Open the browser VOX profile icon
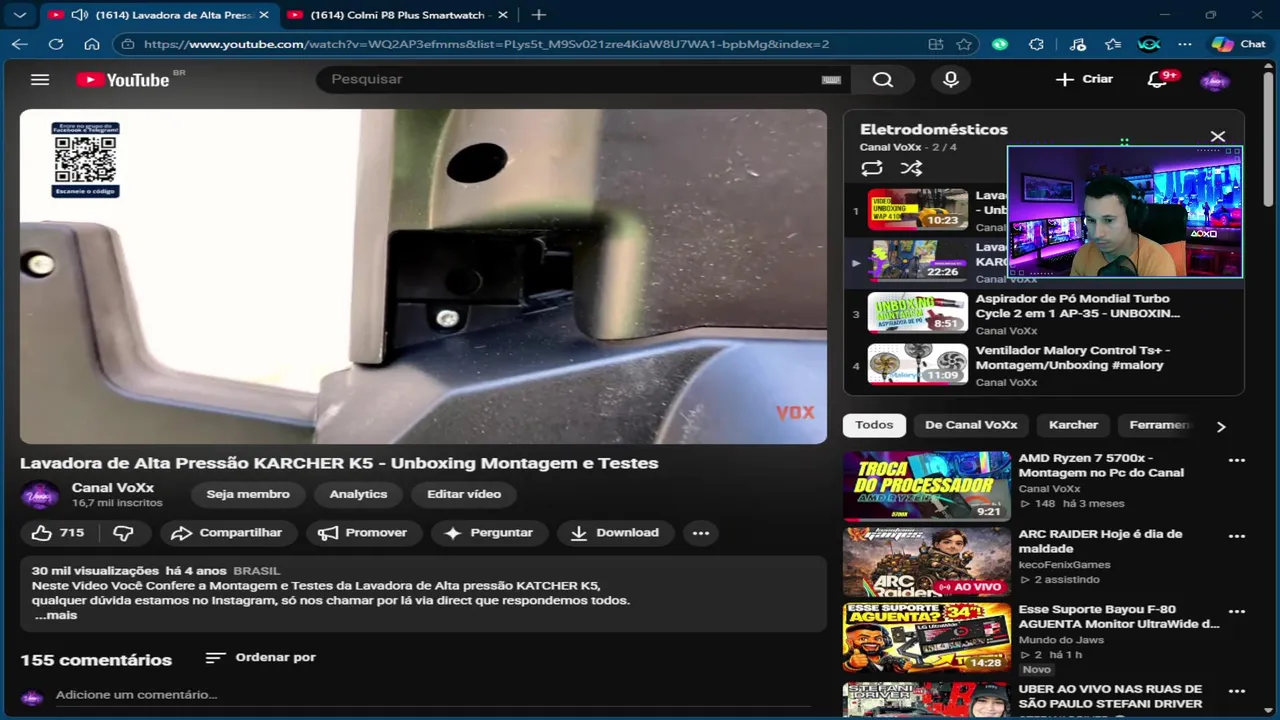 point(1149,44)
